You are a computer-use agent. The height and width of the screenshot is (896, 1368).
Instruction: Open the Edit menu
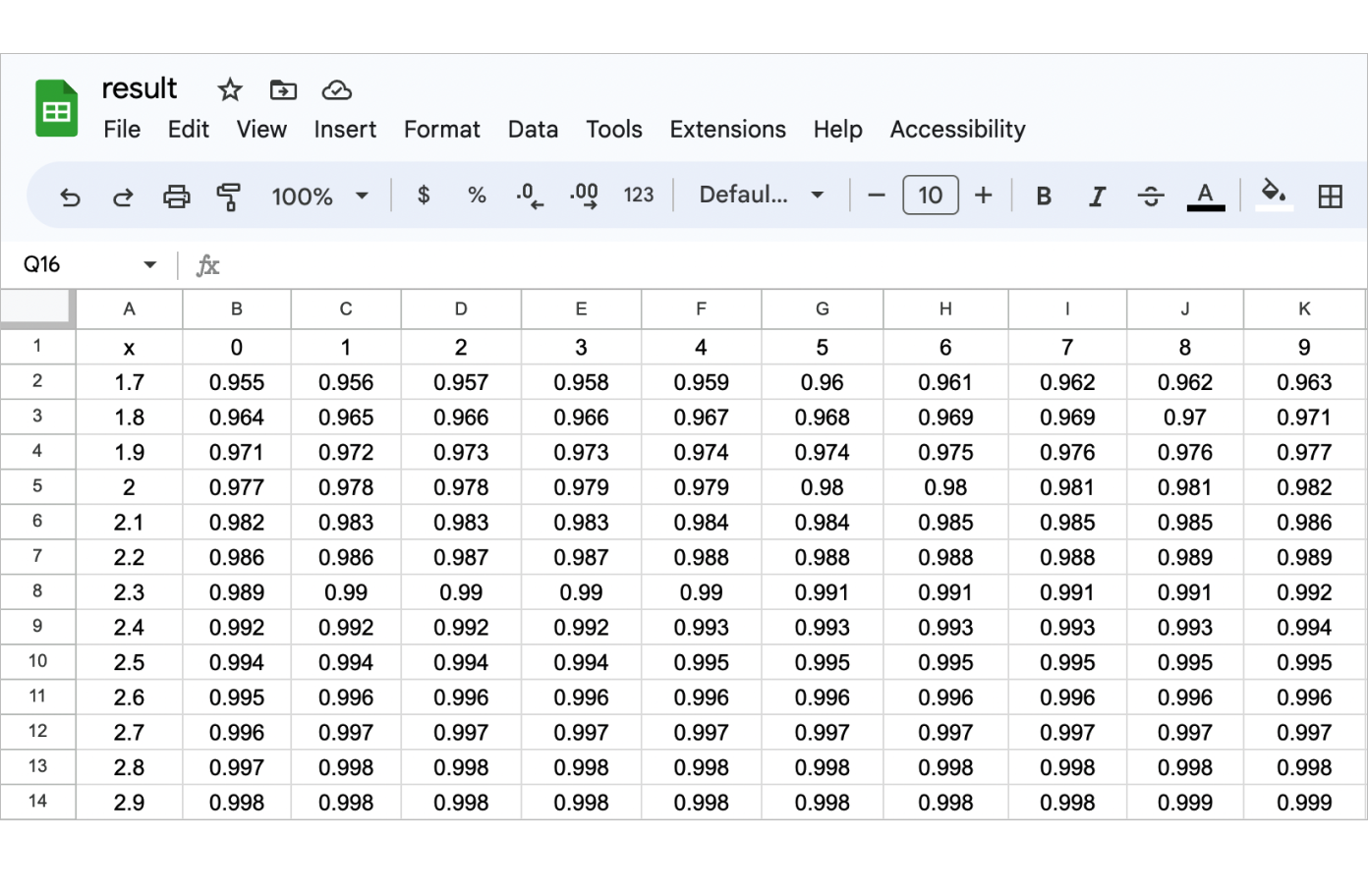point(189,130)
